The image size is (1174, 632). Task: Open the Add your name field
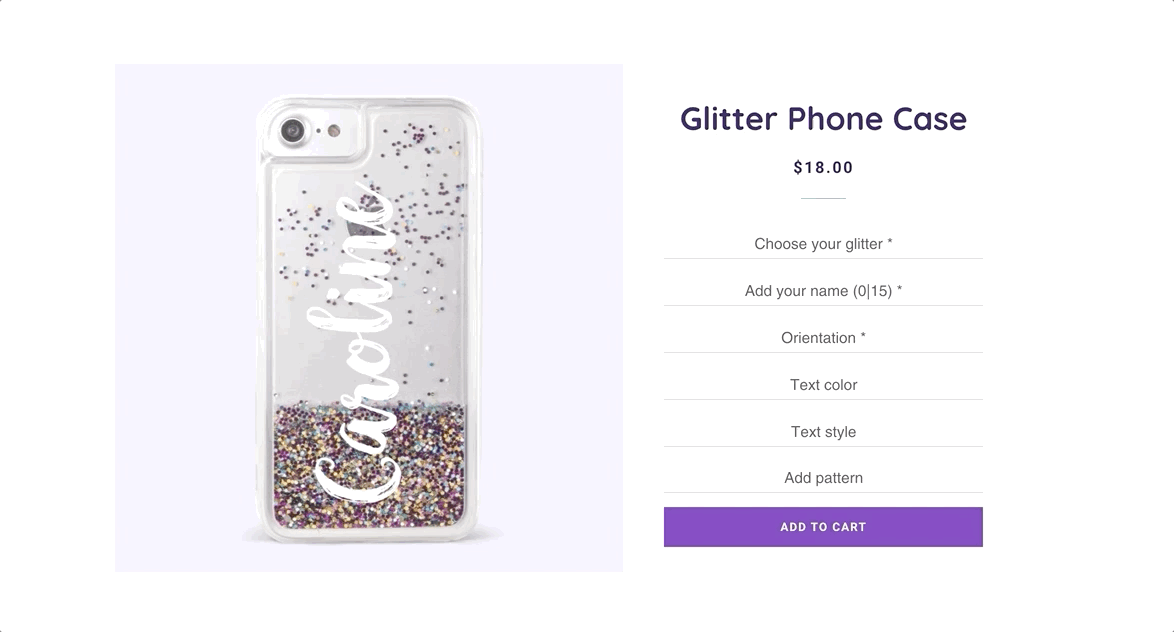823,291
